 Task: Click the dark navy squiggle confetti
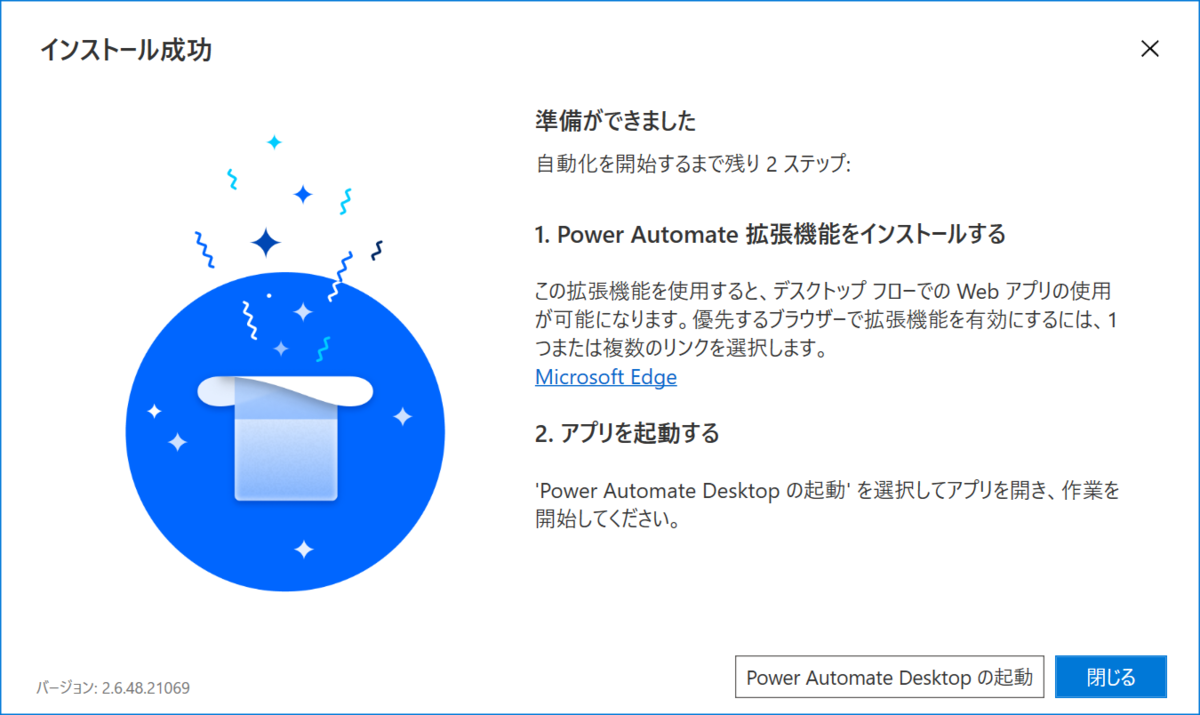tap(377, 250)
